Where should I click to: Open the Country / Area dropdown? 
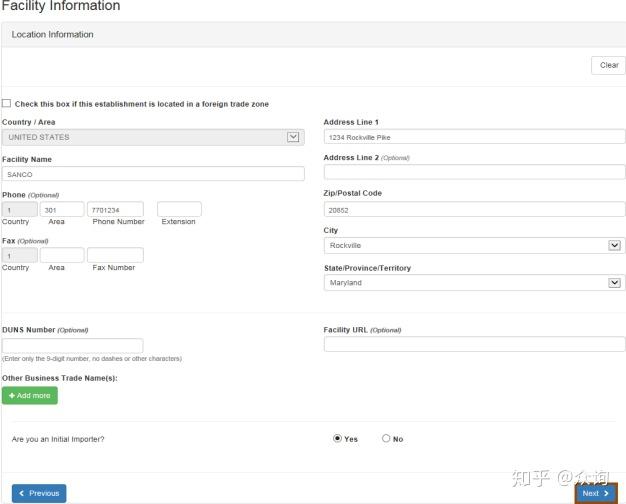(293, 137)
